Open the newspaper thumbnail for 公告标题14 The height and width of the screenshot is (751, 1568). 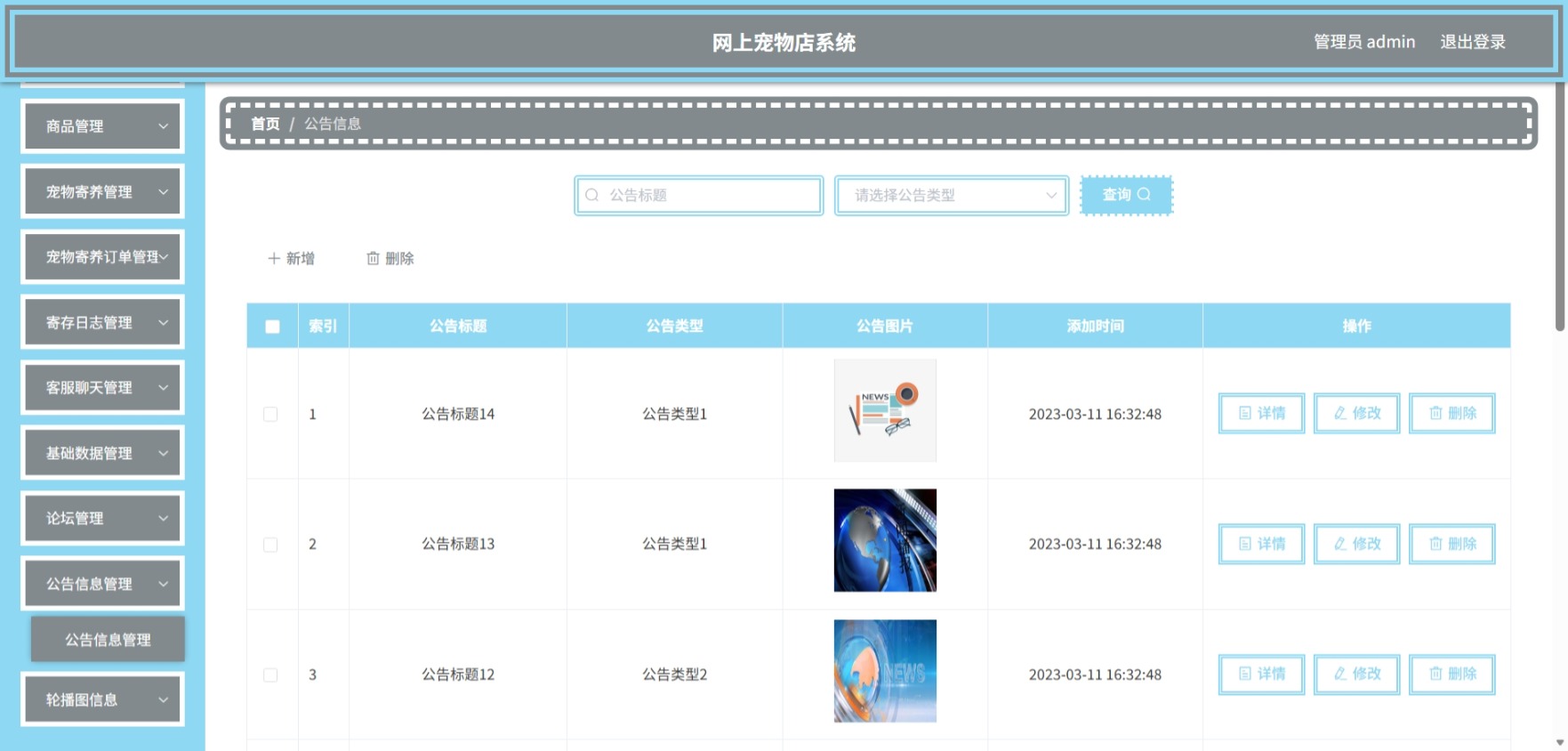coord(885,410)
